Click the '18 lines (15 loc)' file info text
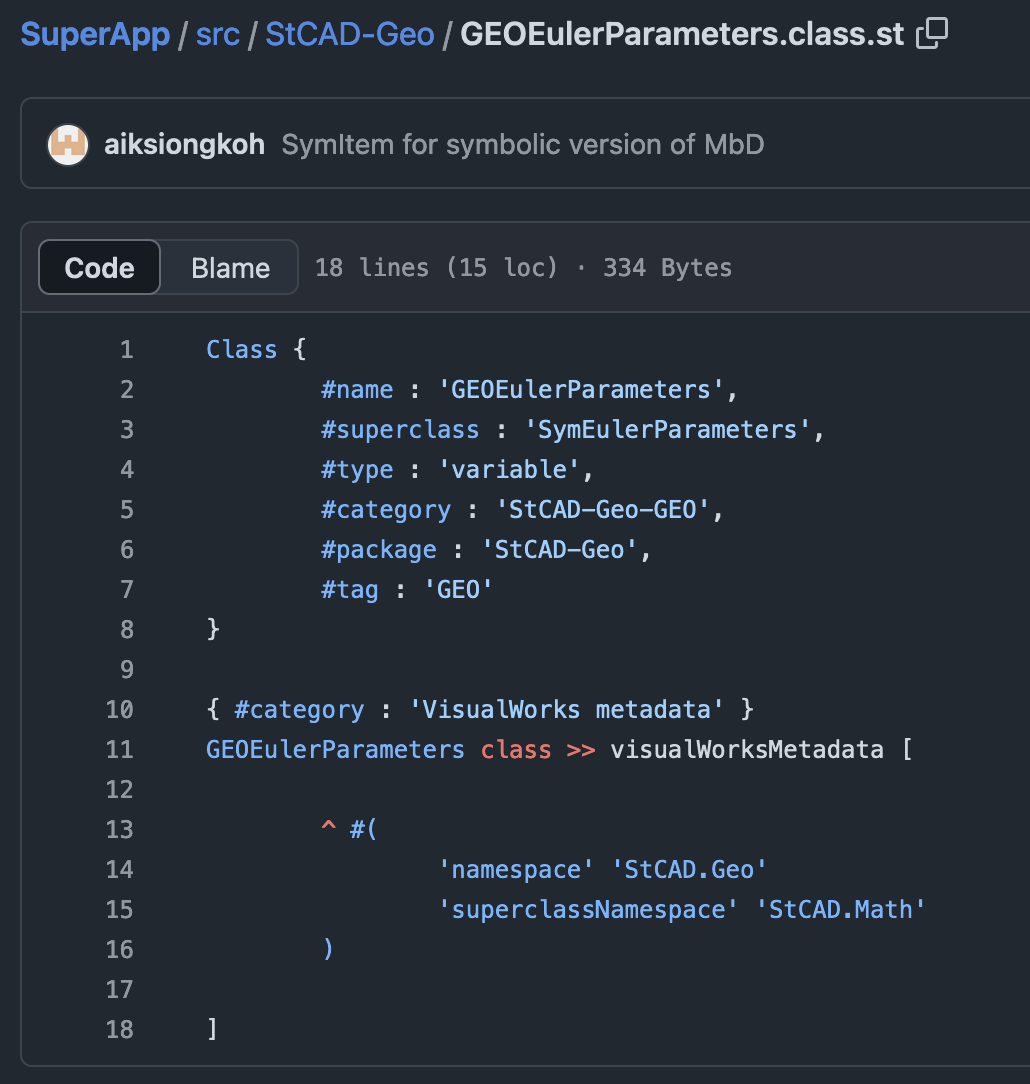 point(435,268)
